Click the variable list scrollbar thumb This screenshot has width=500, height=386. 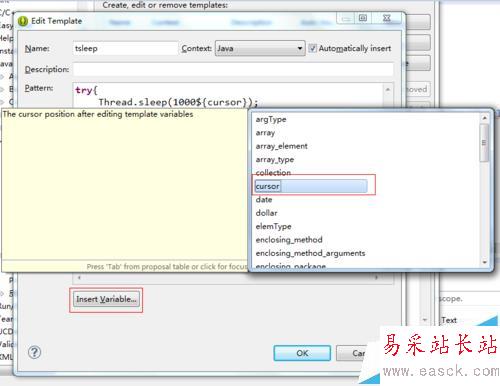[x=485, y=143]
